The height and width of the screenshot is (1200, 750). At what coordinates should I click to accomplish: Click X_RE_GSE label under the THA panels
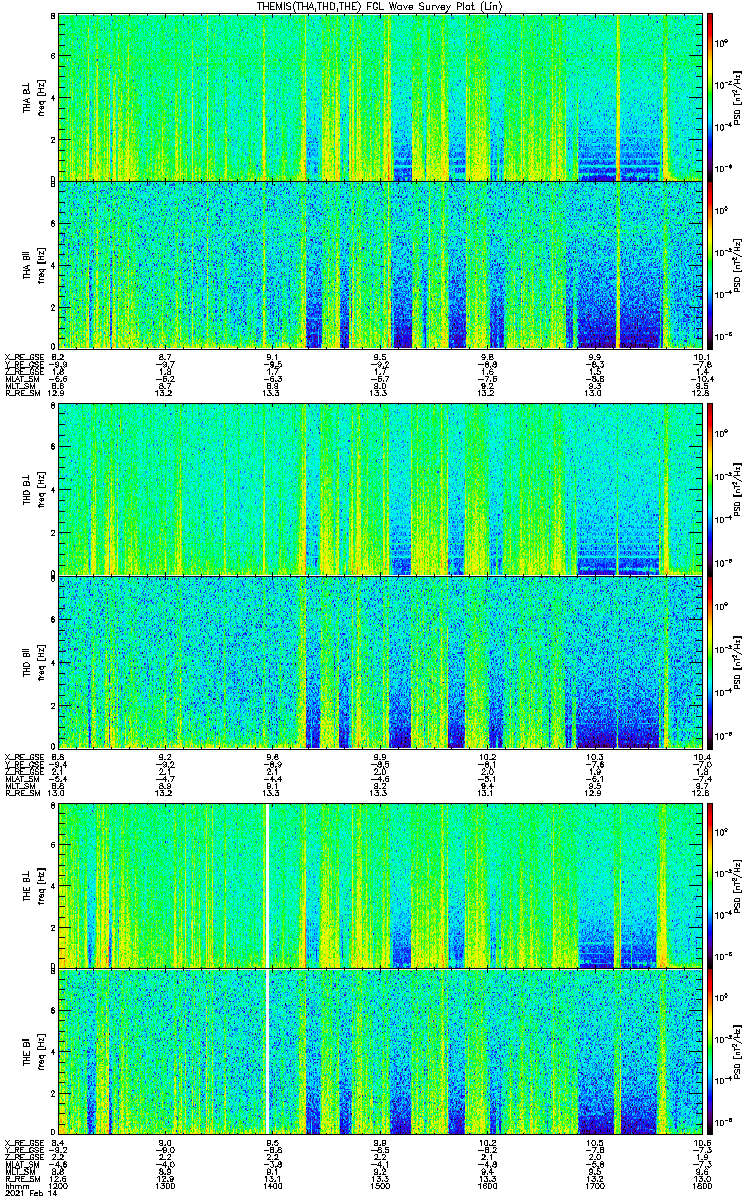click(x=22, y=357)
